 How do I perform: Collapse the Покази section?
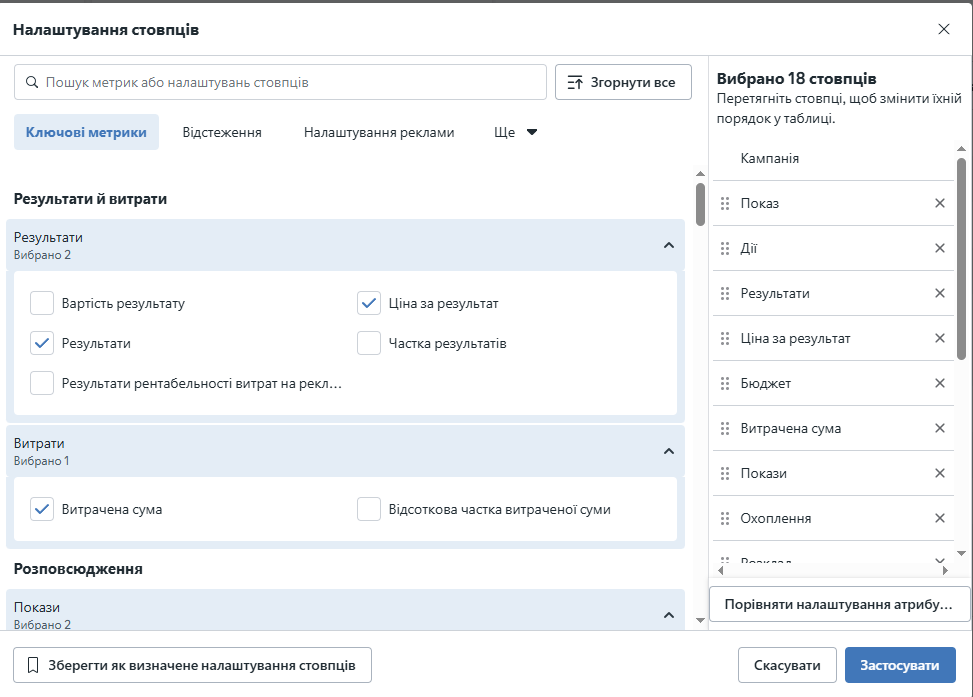tap(669, 615)
